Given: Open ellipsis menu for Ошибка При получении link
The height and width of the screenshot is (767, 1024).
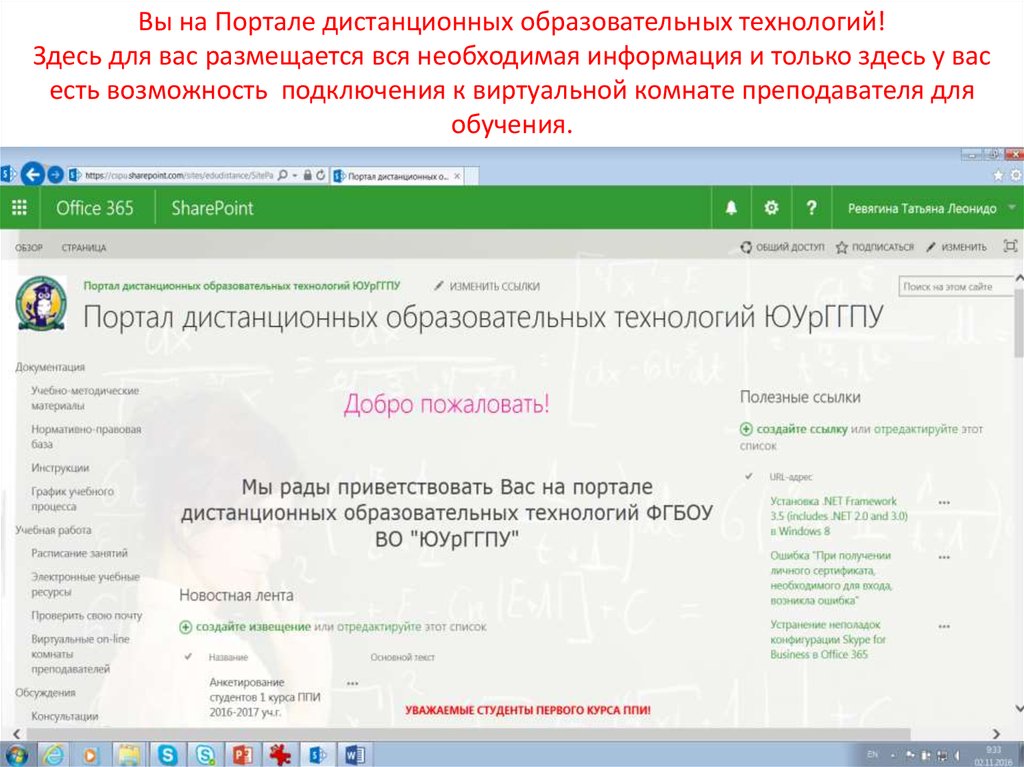Looking at the screenshot, I should point(944,557).
